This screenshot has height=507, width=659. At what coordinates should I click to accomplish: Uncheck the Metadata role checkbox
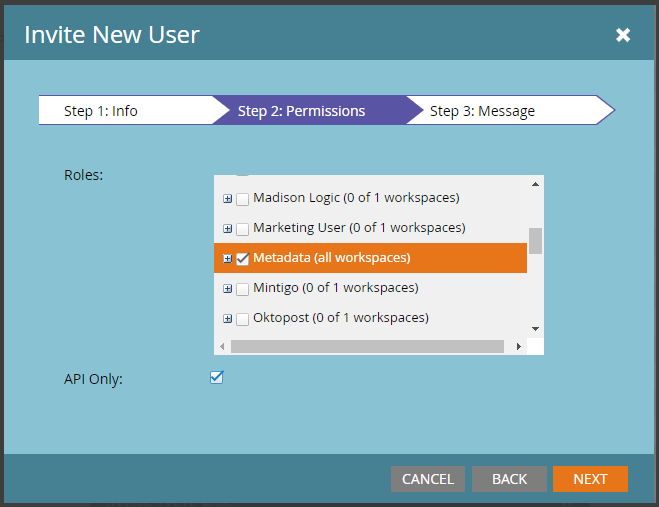[242, 259]
